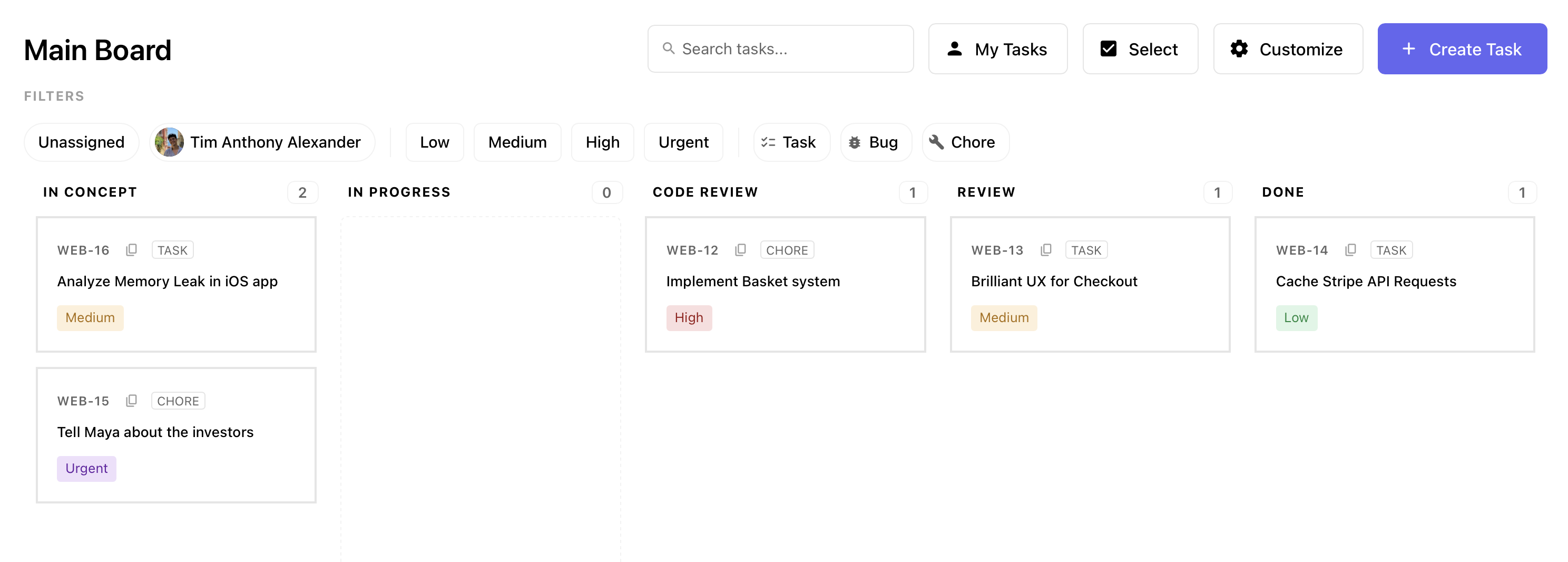Enable Select mode with checkbox button
The image size is (1568, 562).
pos(1140,49)
